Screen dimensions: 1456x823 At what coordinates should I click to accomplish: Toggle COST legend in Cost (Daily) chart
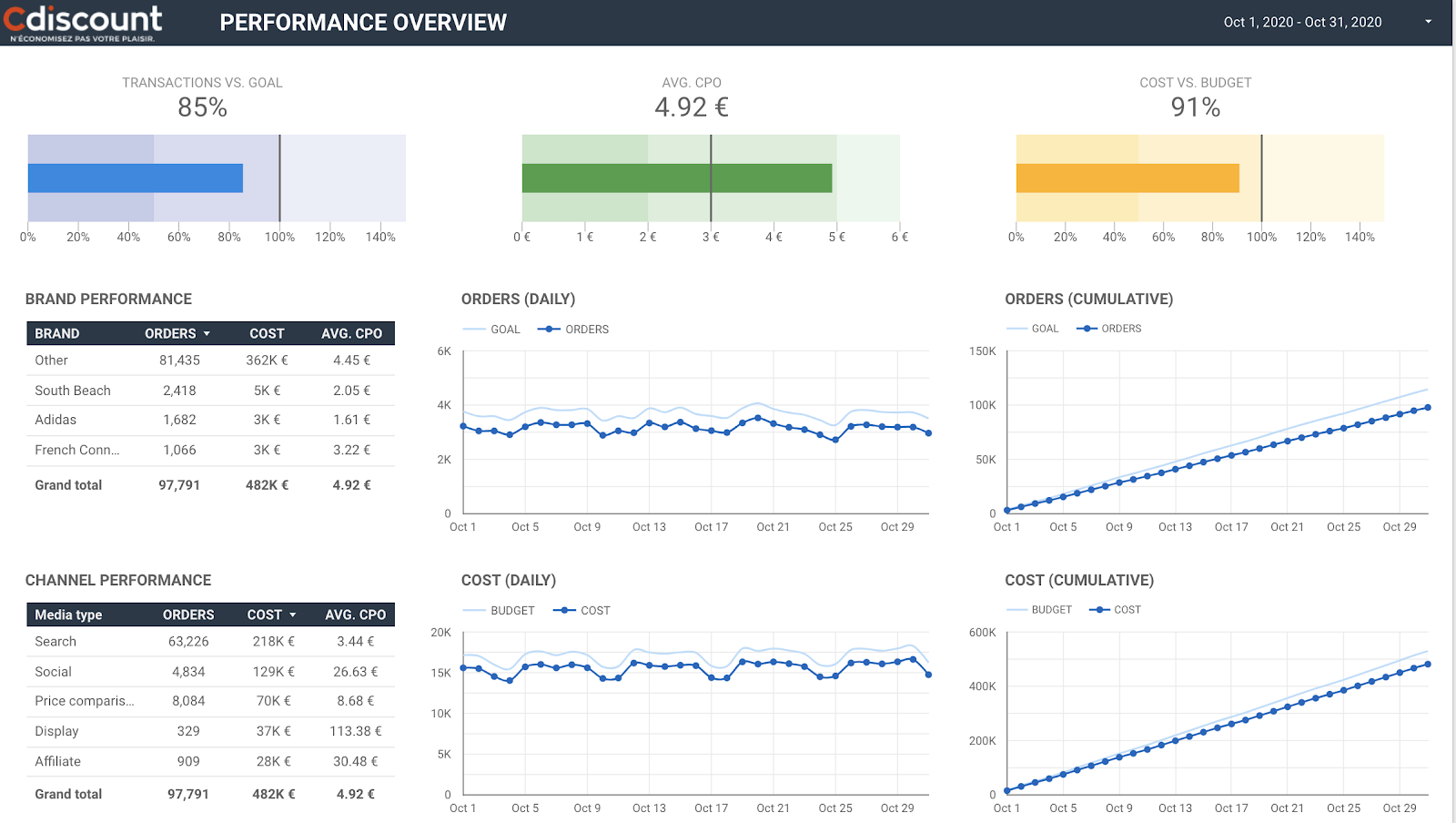[x=581, y=610]
